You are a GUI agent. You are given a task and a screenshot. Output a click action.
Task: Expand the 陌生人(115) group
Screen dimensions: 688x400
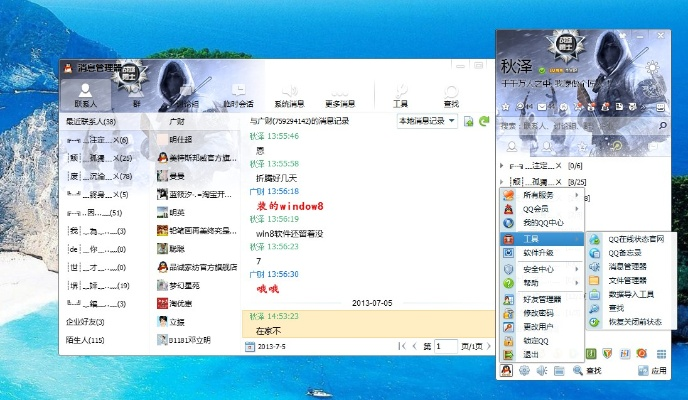(84, 340)
